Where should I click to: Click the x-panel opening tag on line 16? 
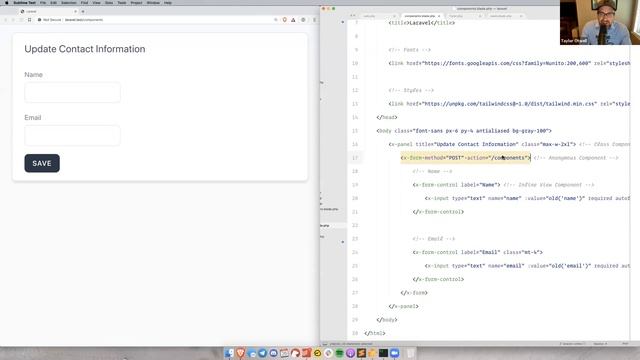tap(482, 144)
